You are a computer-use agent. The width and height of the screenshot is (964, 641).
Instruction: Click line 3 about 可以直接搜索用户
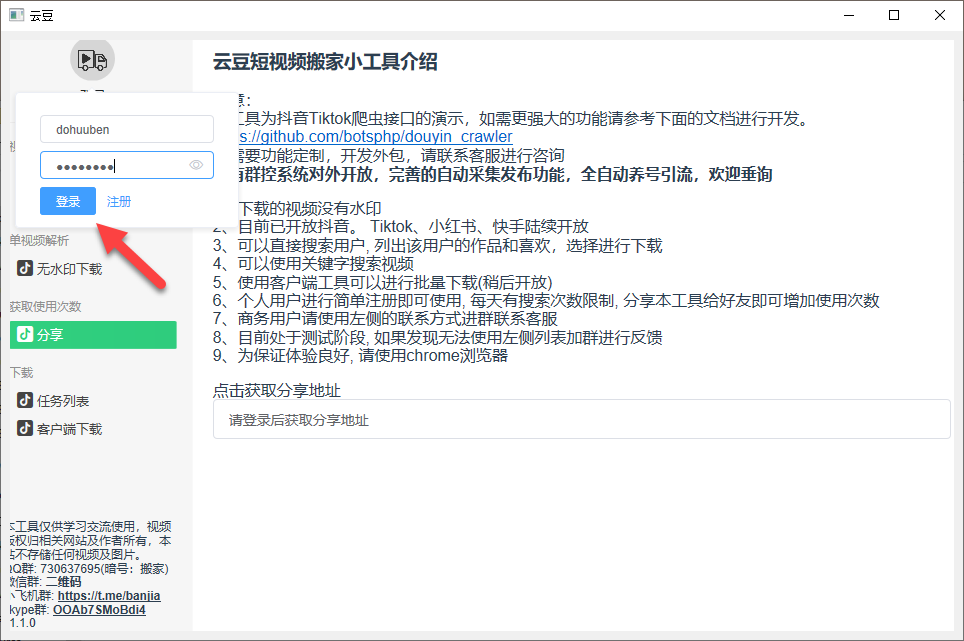tap(438, 246)
